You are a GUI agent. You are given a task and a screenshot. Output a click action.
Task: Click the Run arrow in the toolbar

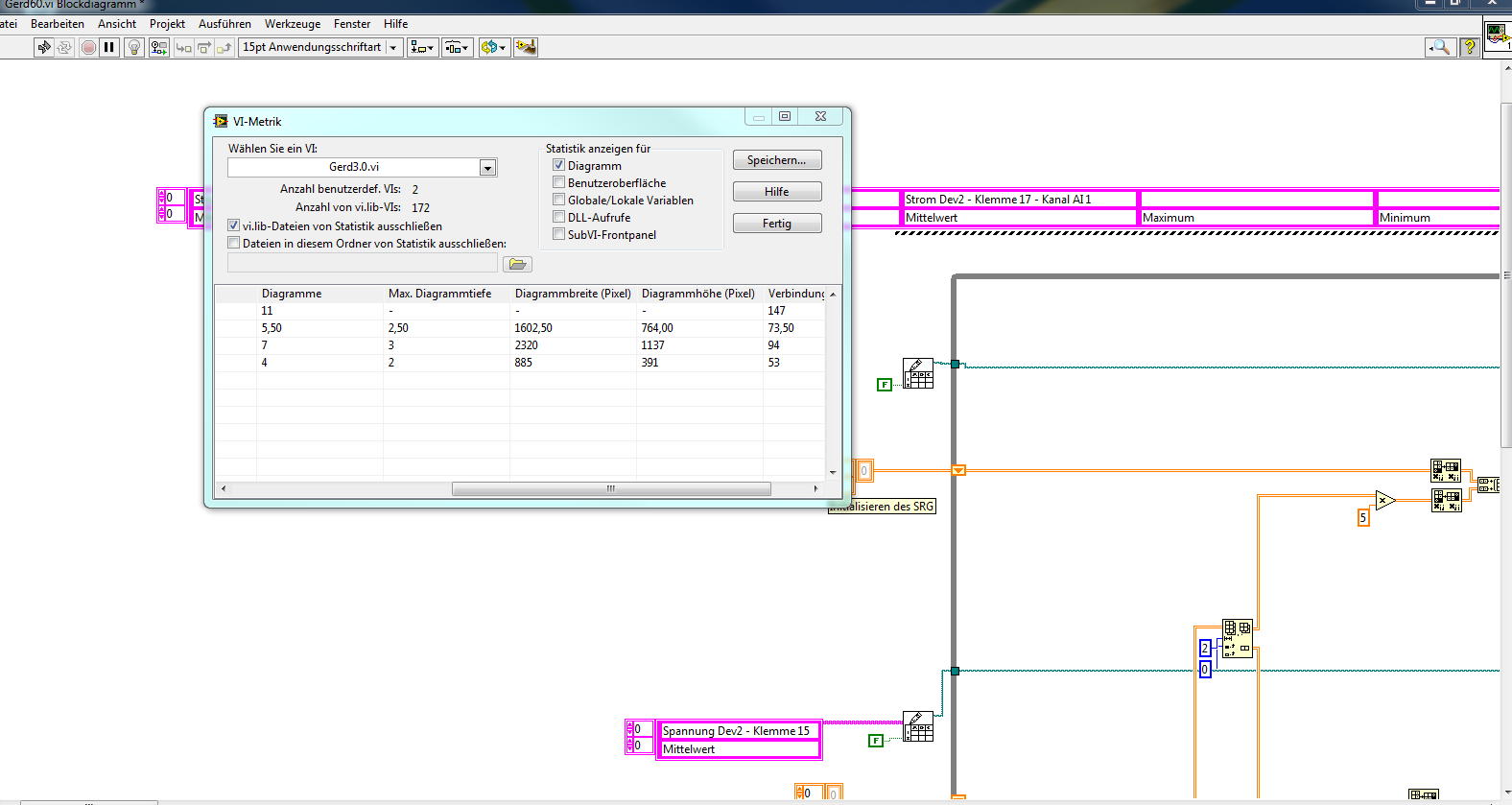tap(43, 47)
